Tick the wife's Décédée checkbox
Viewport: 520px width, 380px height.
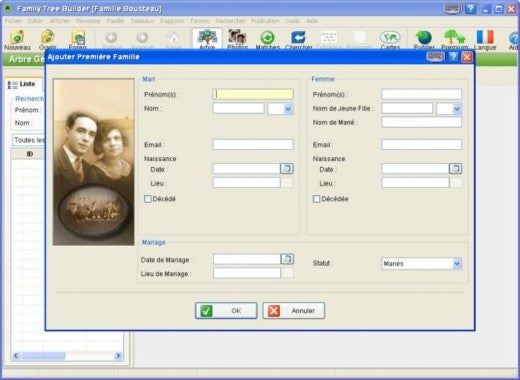tap(316, 199)
